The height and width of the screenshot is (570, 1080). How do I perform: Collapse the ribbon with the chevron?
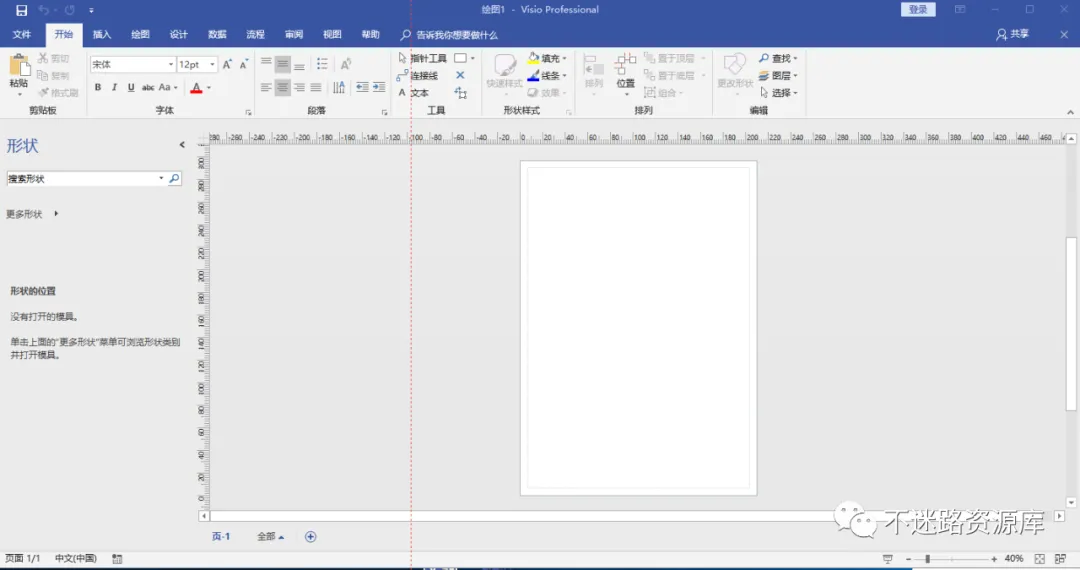point(1070,112)
